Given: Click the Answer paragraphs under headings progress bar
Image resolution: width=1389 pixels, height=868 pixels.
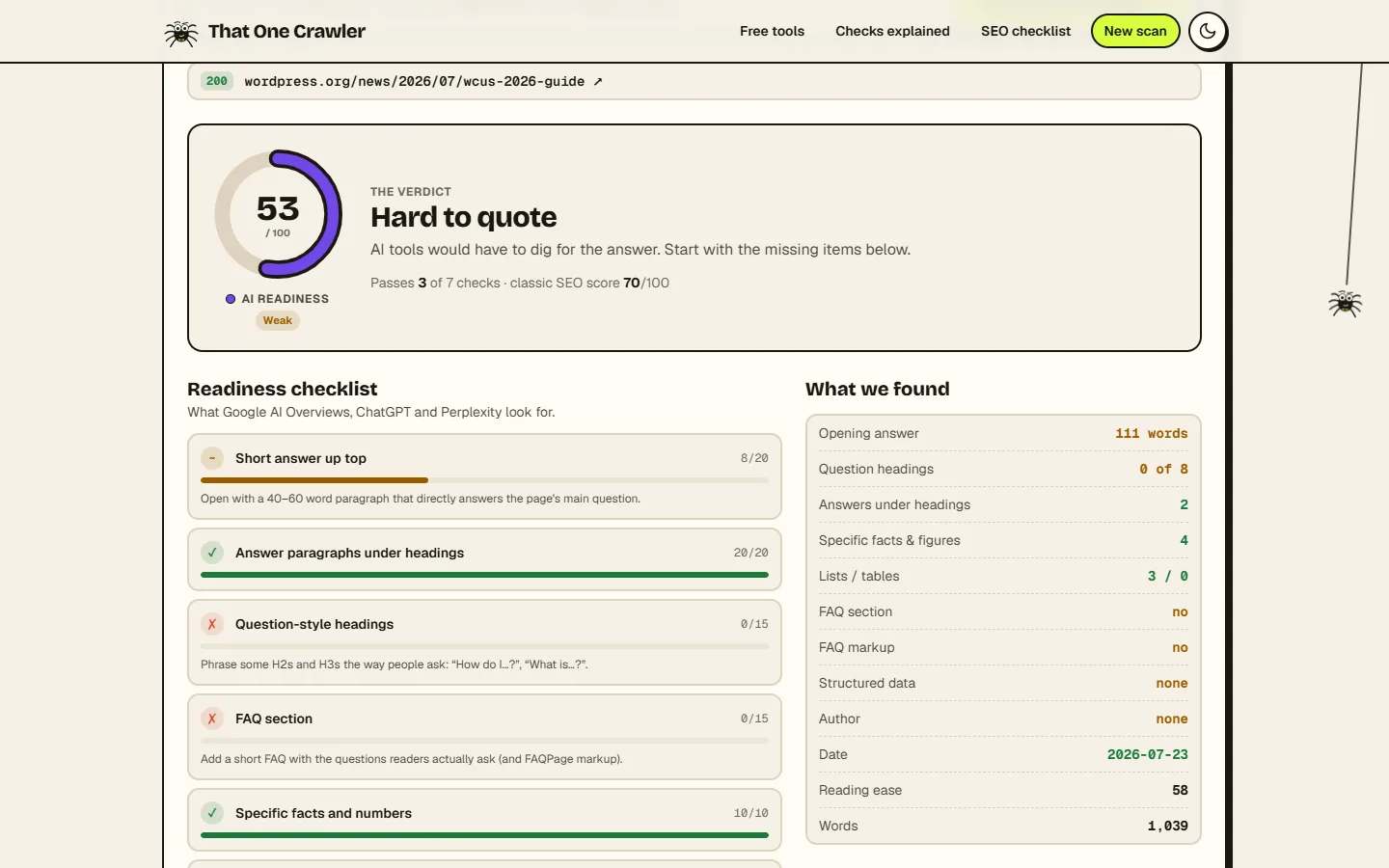Looking at the screenshot, I should tap(484, 575).
